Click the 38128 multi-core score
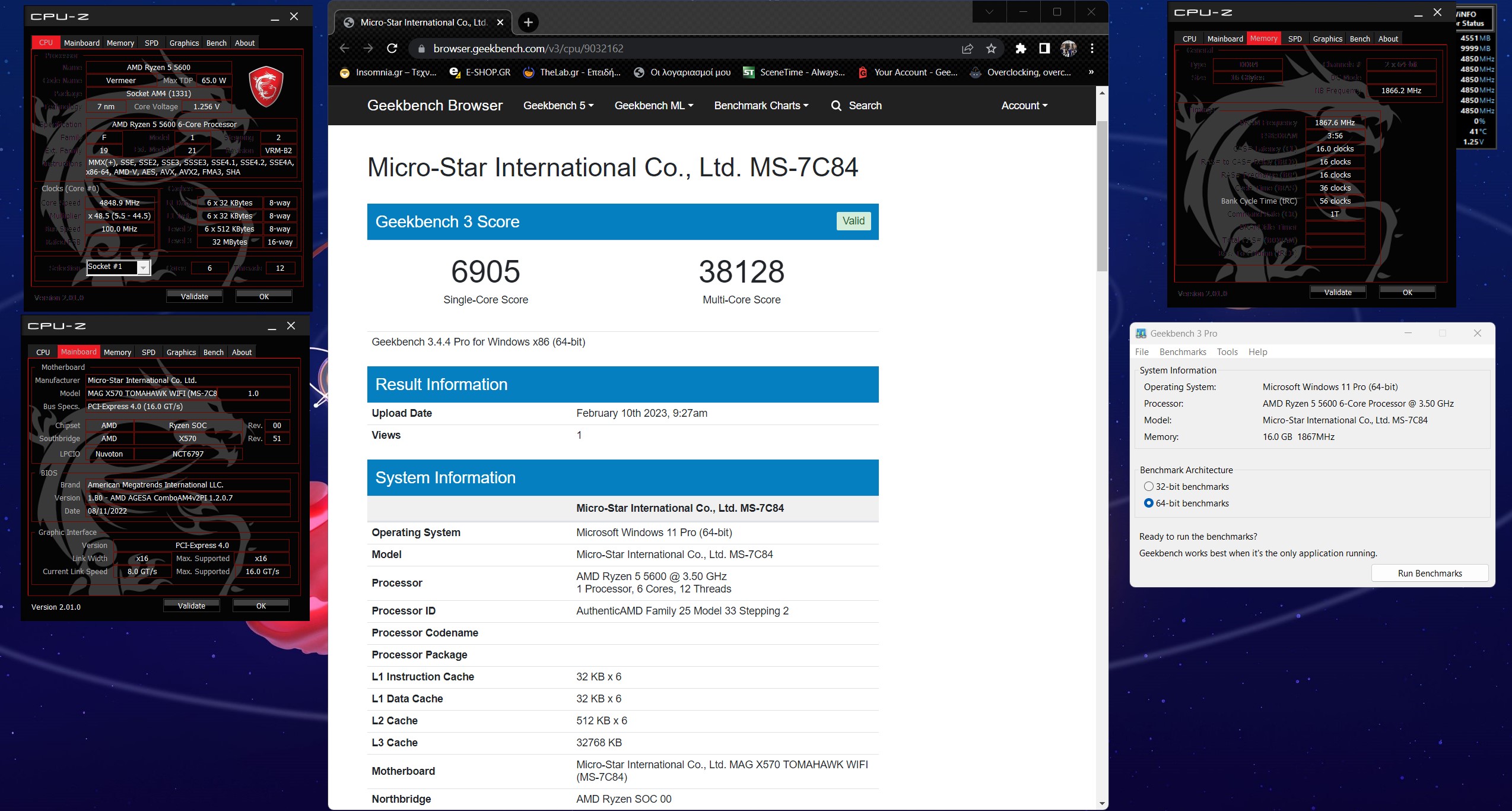The width and height of the screenshot is (1512, 811). click(741, 271)
